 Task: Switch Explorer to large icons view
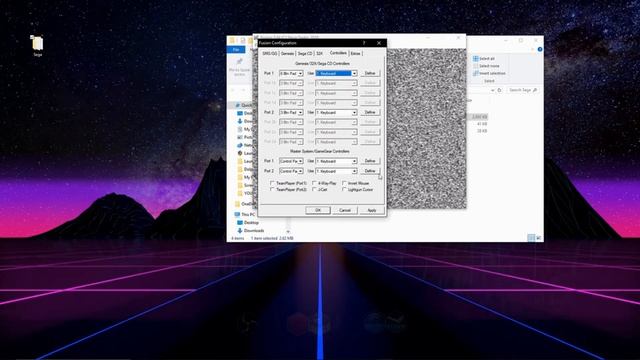tap(539, 238)
